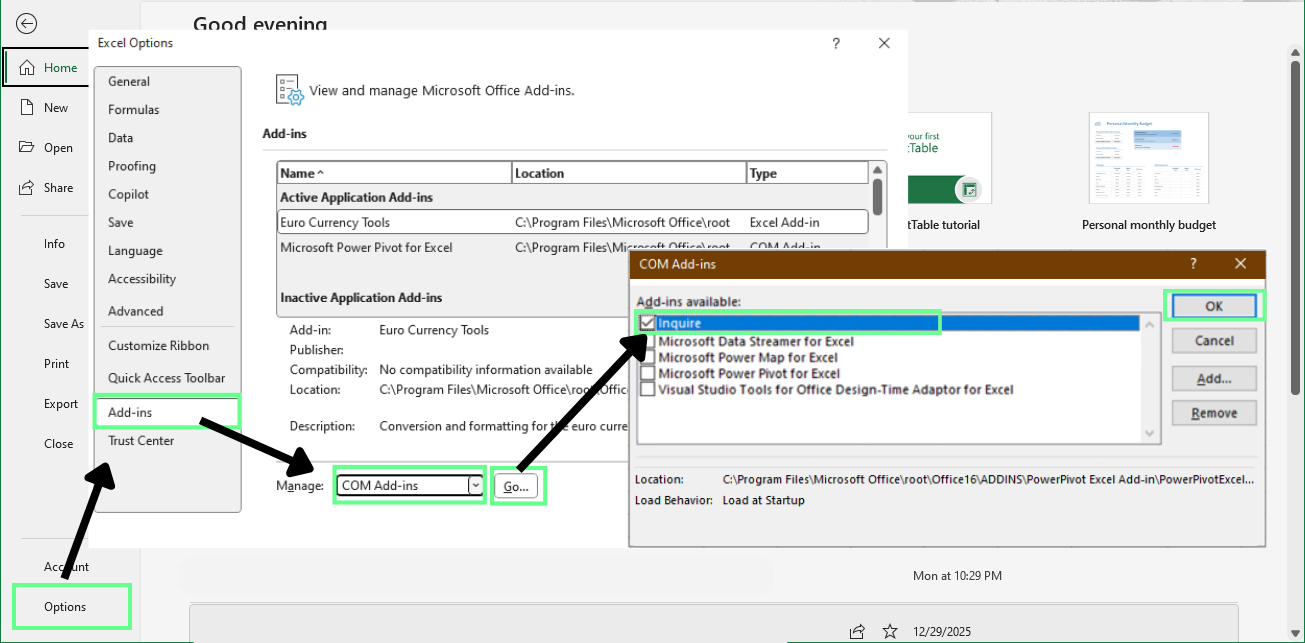
Task: Click the Office Add-ins management icon
Action: [x=289, y=89]
